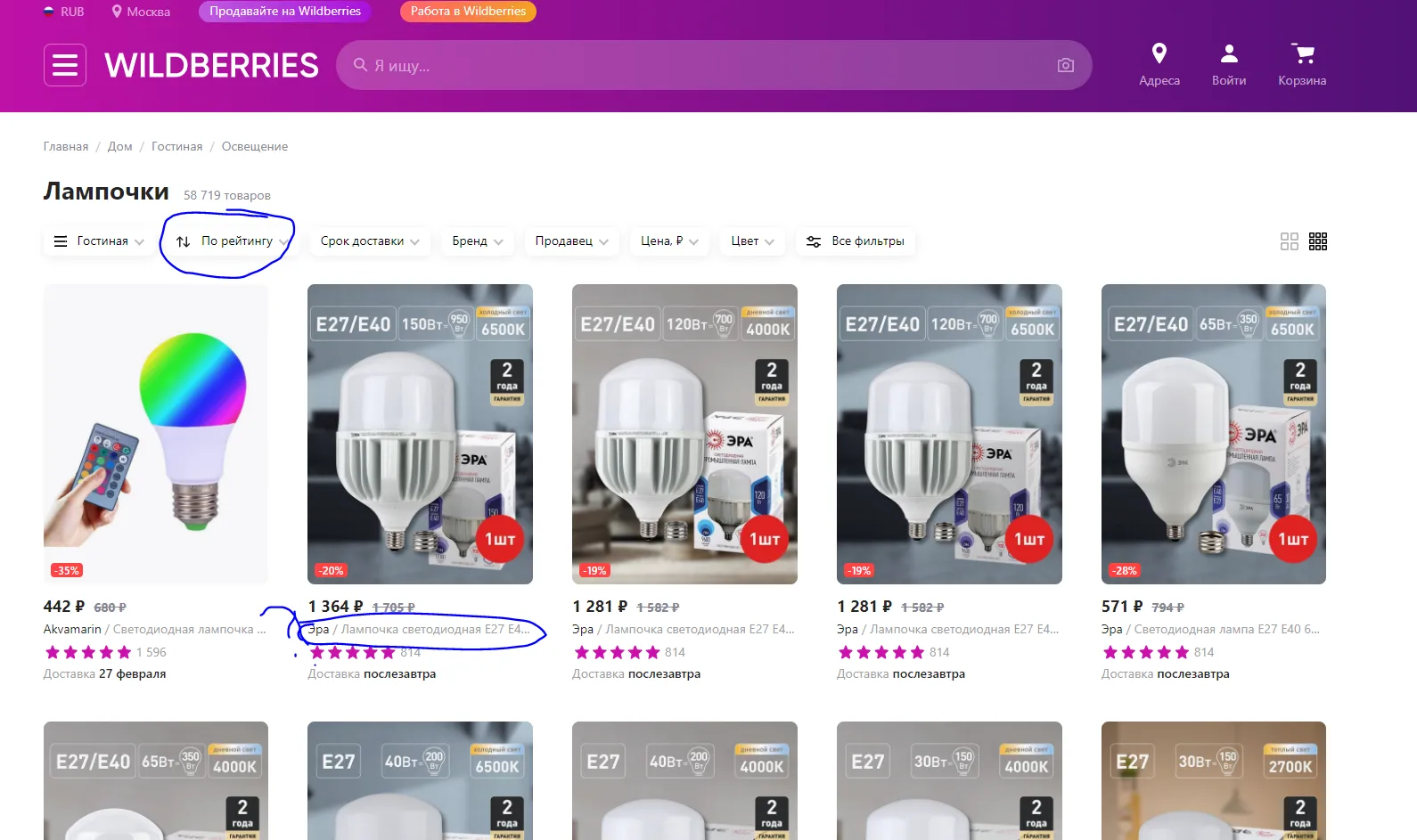This screenshot has width=1417, height=840.
Task: Expand the Бренд filter dropdown
Action: [x=477, y=241]
